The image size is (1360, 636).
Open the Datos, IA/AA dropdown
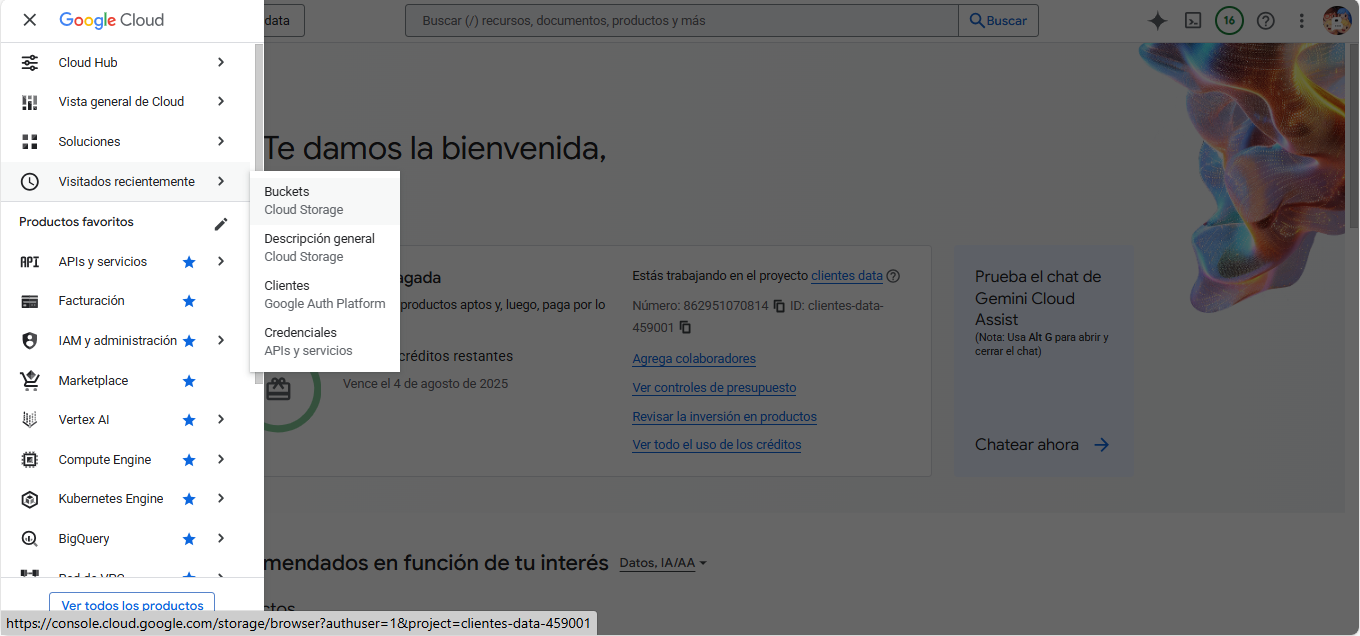coord(663,563)
